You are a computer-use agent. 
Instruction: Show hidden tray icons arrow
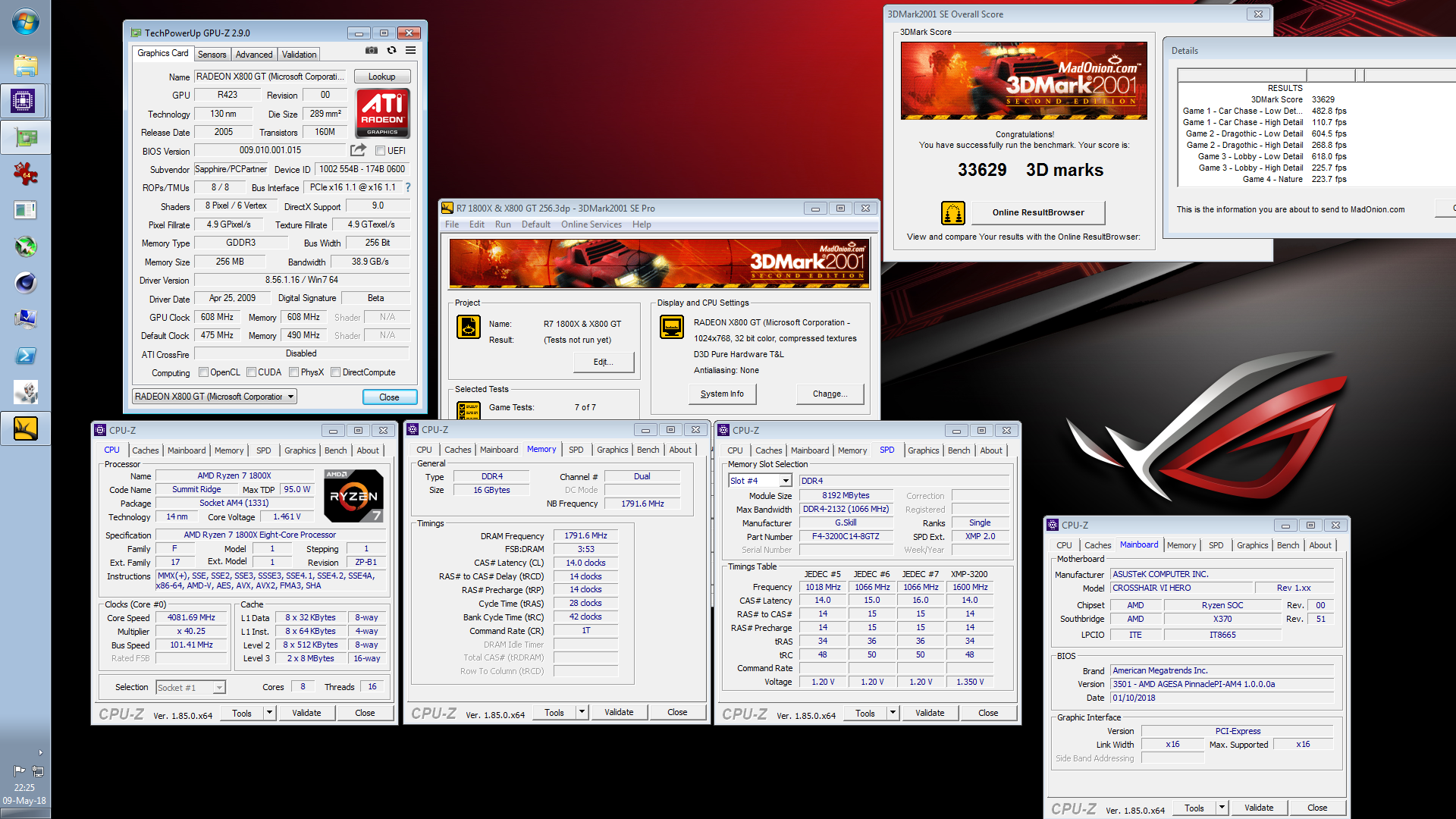point(40,752)
